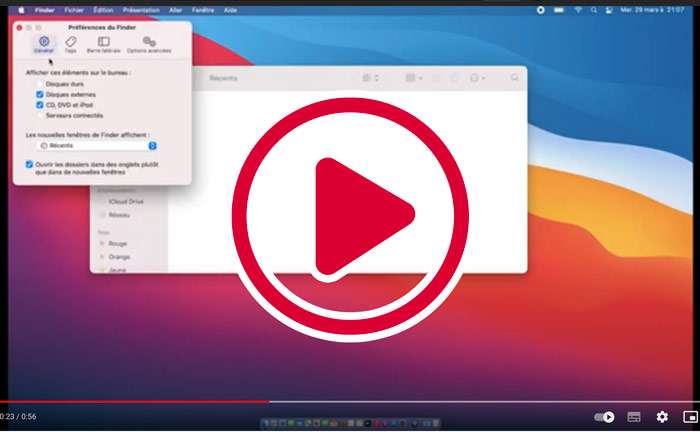Image resolution: width=700 pixels, height=432 pixels.
Task: Open the Fichier menu
Action: point(74,10)
